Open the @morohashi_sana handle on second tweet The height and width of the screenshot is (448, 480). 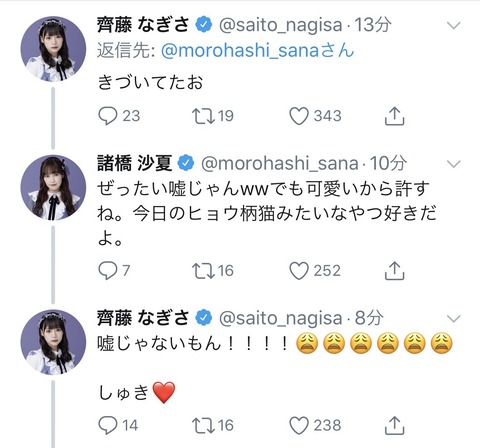(280, 164)
